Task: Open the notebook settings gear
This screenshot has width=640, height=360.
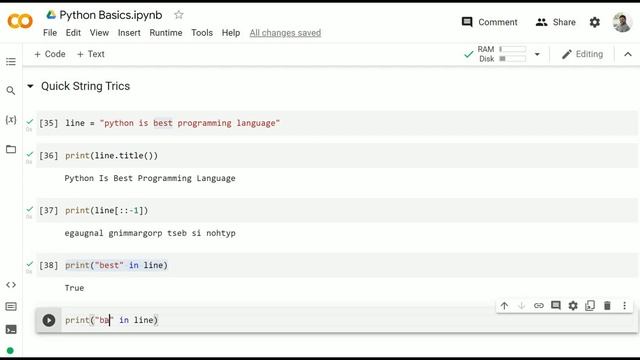Action: (595, 22)
